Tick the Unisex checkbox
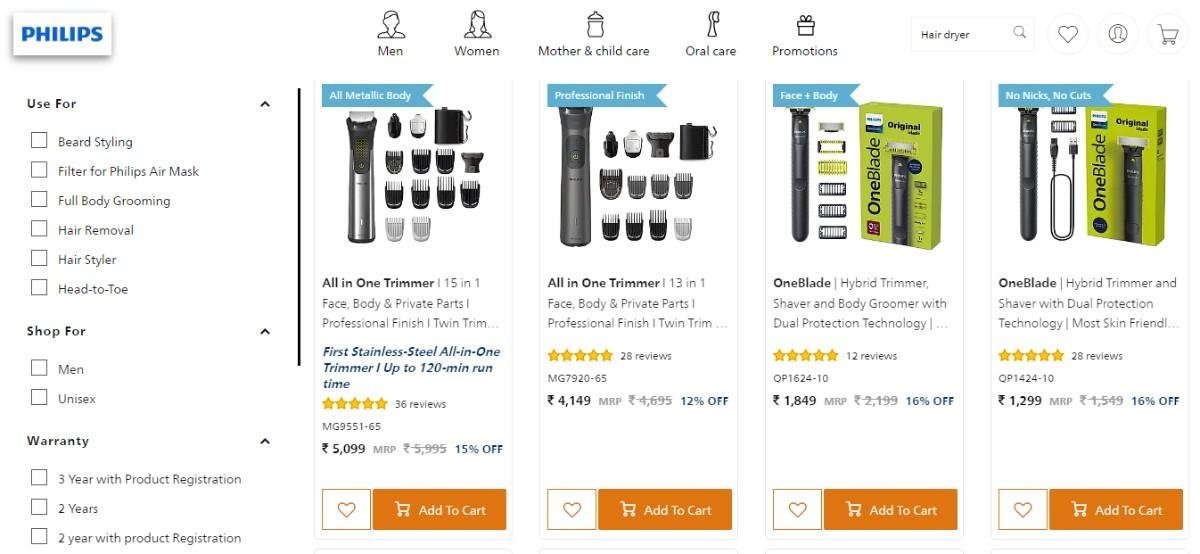The width and height of the screenshot is (1200, 554). pyautogui.click(x=39, y=398)
